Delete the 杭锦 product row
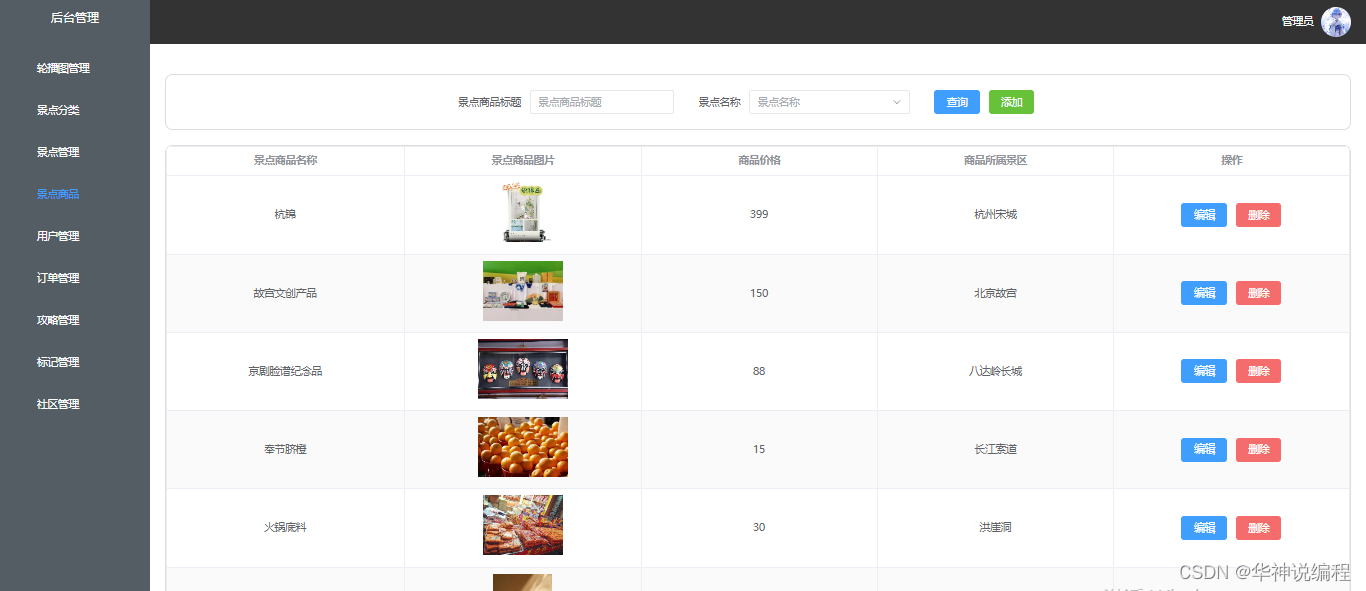 click(x=1258, y=215)
